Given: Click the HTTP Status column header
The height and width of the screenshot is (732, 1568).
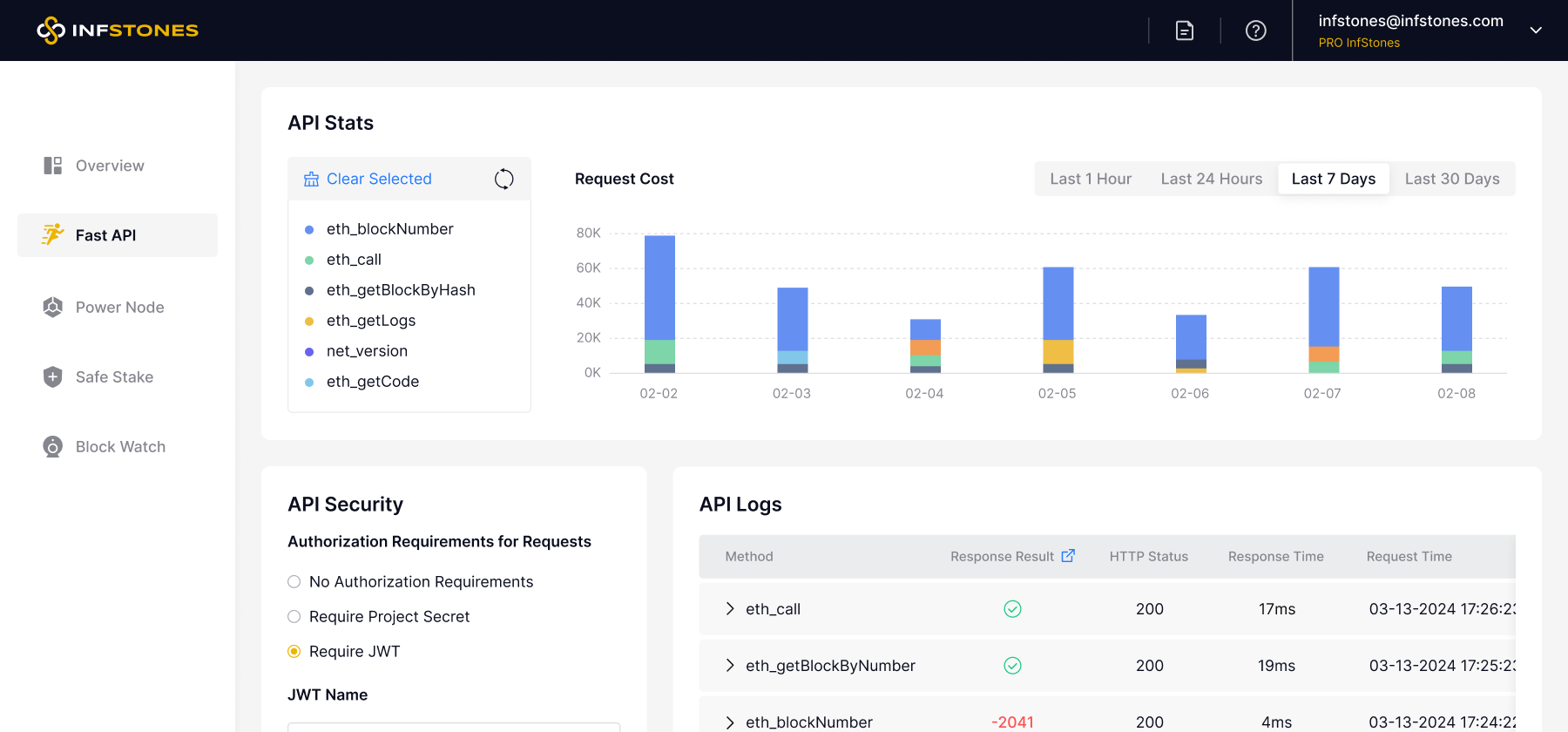Looking at the screenshot, I should [1149, 556].
